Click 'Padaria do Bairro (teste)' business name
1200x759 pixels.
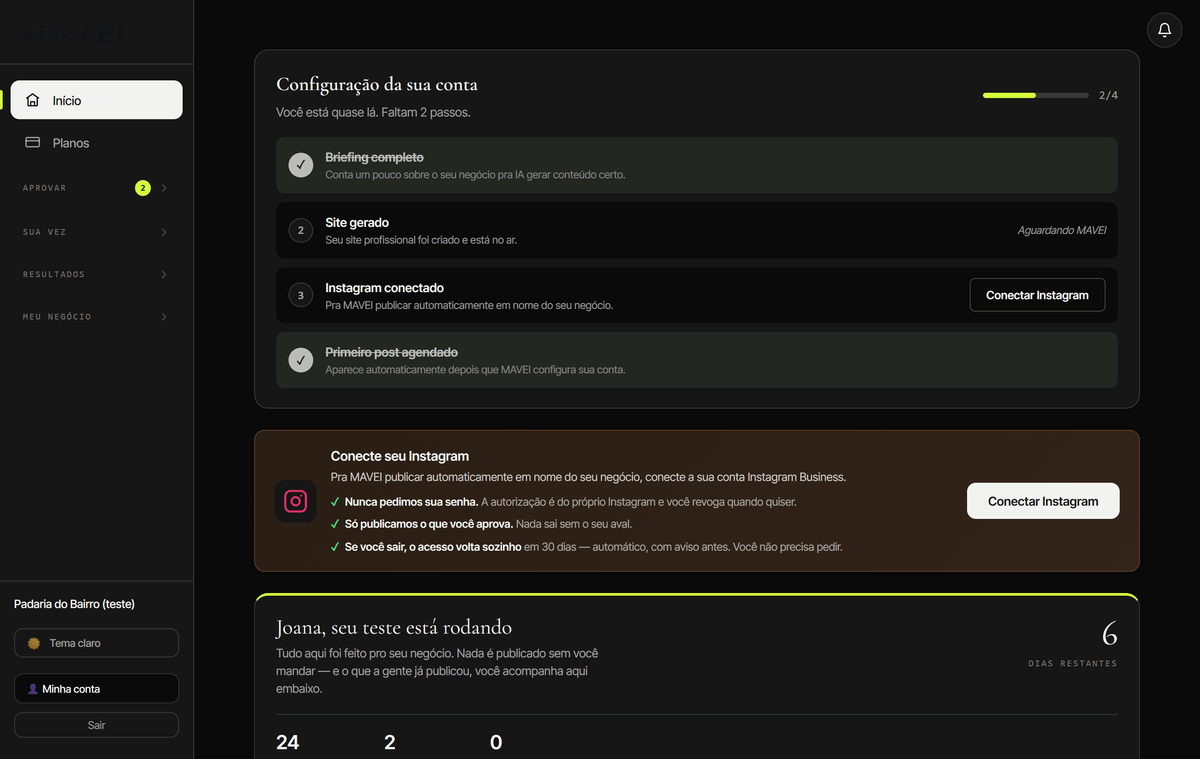(74, 604)
